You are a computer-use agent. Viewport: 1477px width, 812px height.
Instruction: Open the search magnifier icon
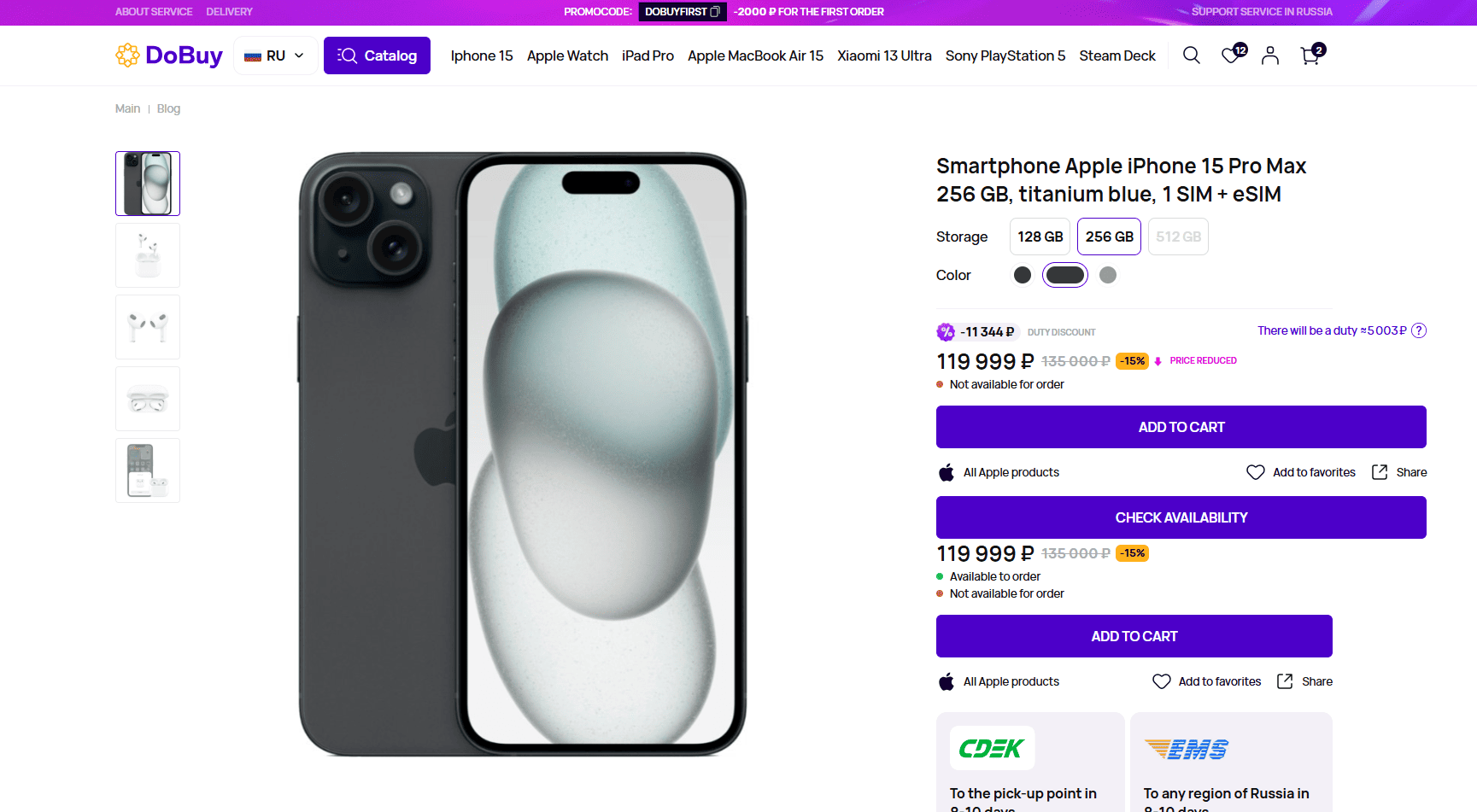coord(1191,55)
